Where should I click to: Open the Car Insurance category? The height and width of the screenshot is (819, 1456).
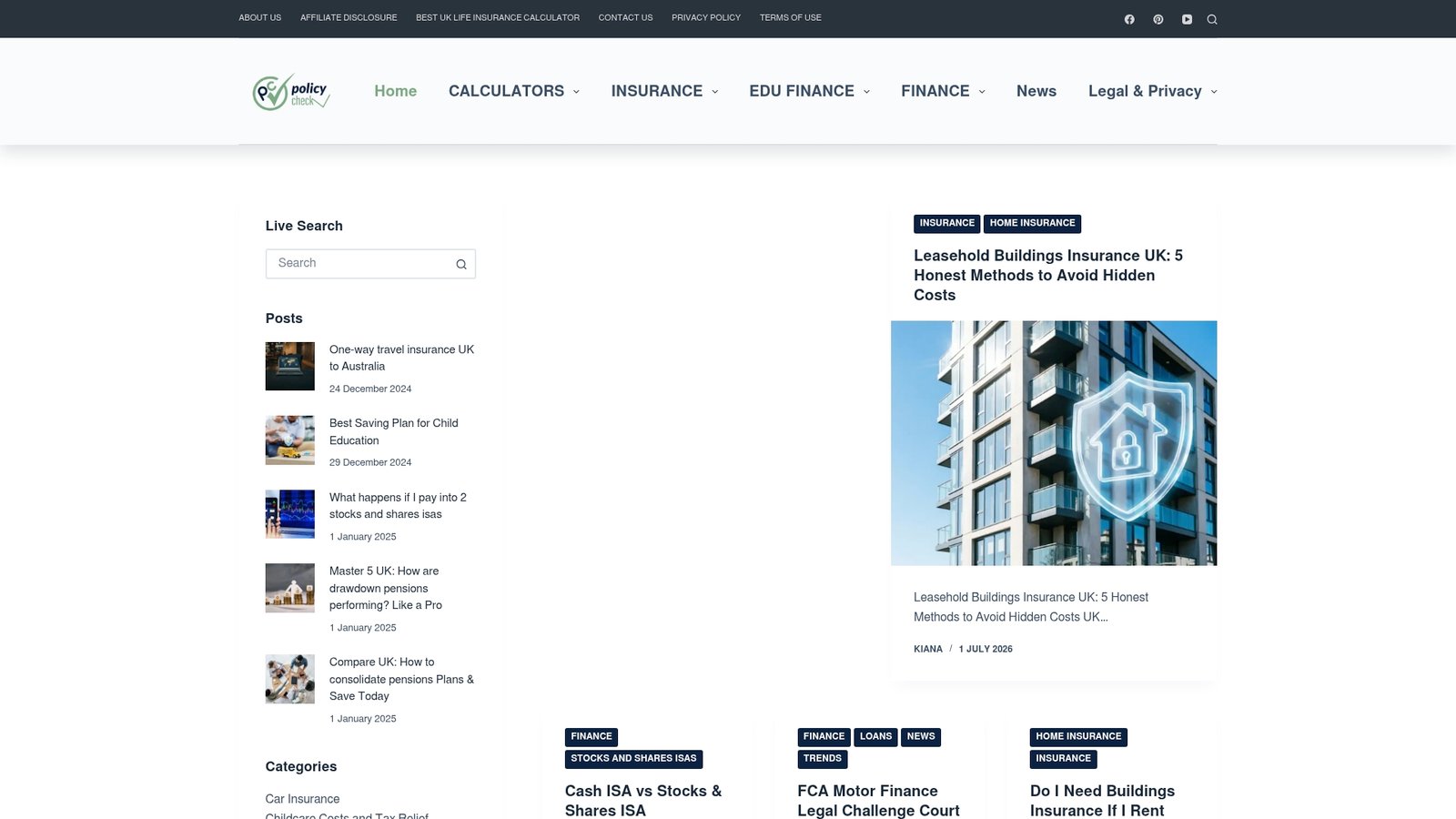click(x=302, y=799)
